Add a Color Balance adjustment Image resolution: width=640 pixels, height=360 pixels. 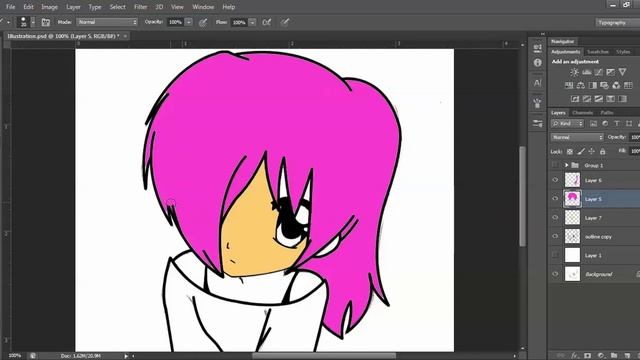tap(580, 85)
